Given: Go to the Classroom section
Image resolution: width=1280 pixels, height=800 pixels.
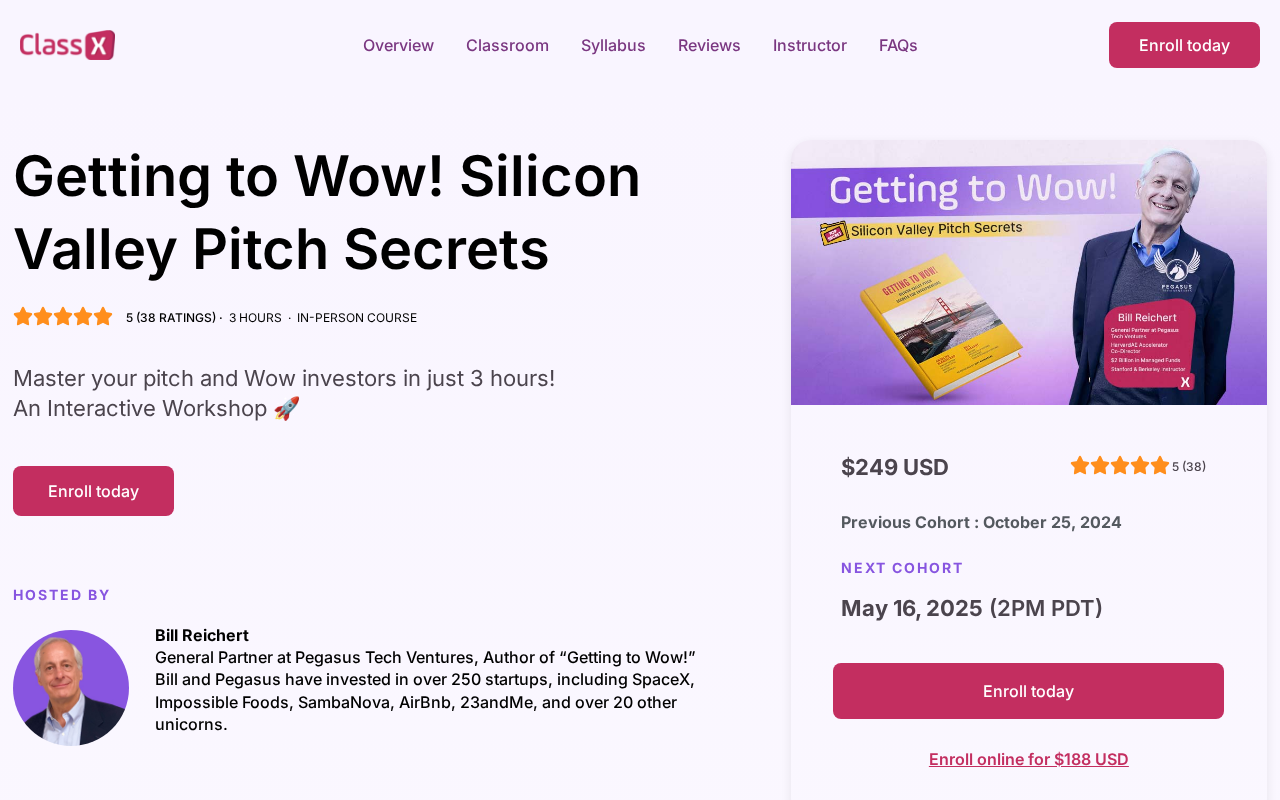Looking at the screenshot, I should click(507, 45).
